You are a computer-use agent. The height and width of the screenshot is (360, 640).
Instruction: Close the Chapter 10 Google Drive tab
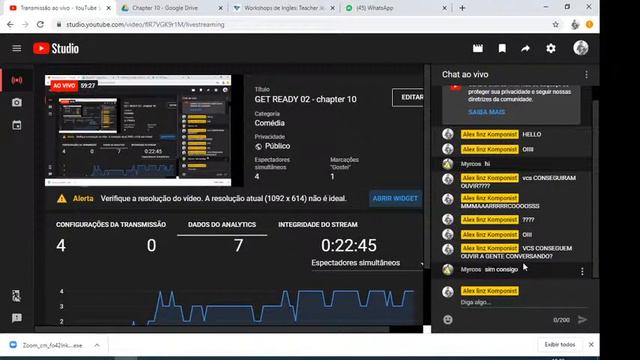coord(220,8)
